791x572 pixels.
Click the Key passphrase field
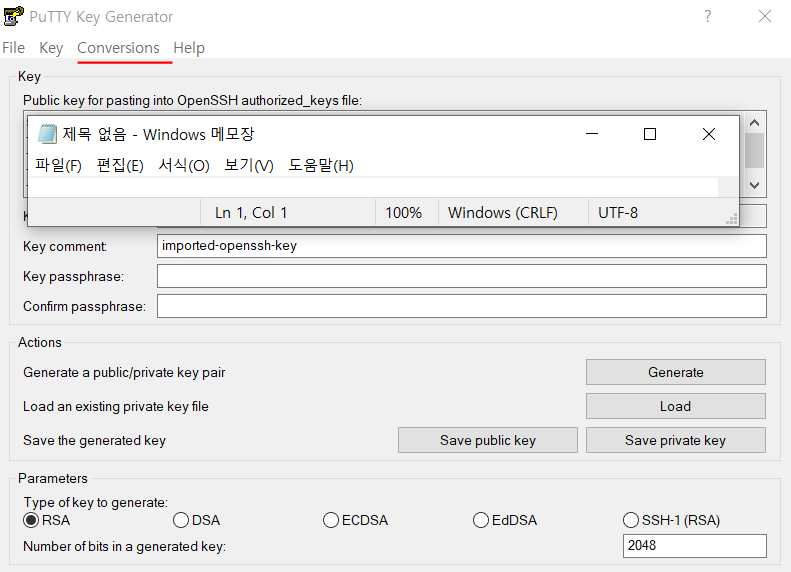pos(462,276)
